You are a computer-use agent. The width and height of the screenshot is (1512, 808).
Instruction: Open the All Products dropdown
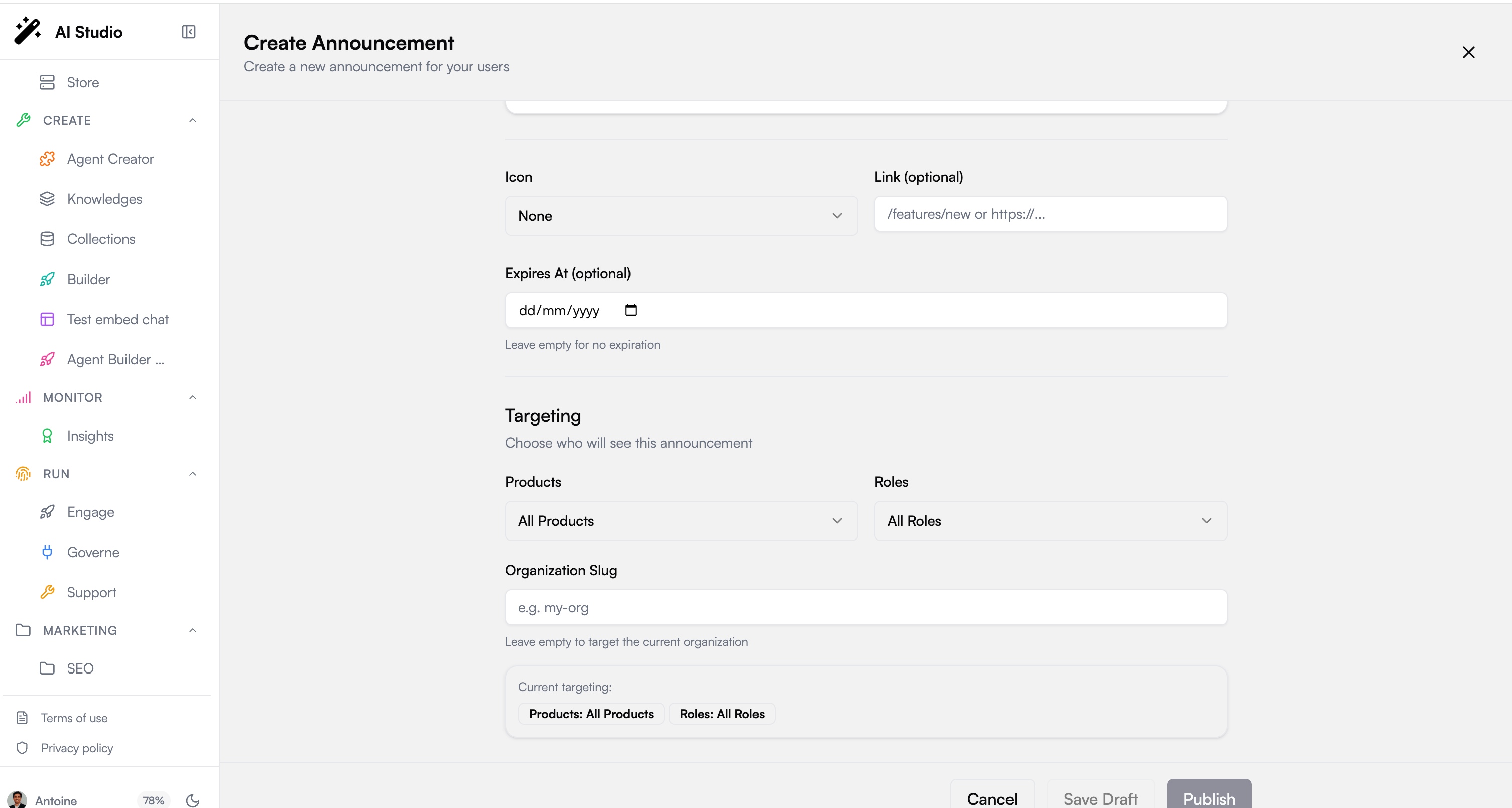tap(681, 521)
